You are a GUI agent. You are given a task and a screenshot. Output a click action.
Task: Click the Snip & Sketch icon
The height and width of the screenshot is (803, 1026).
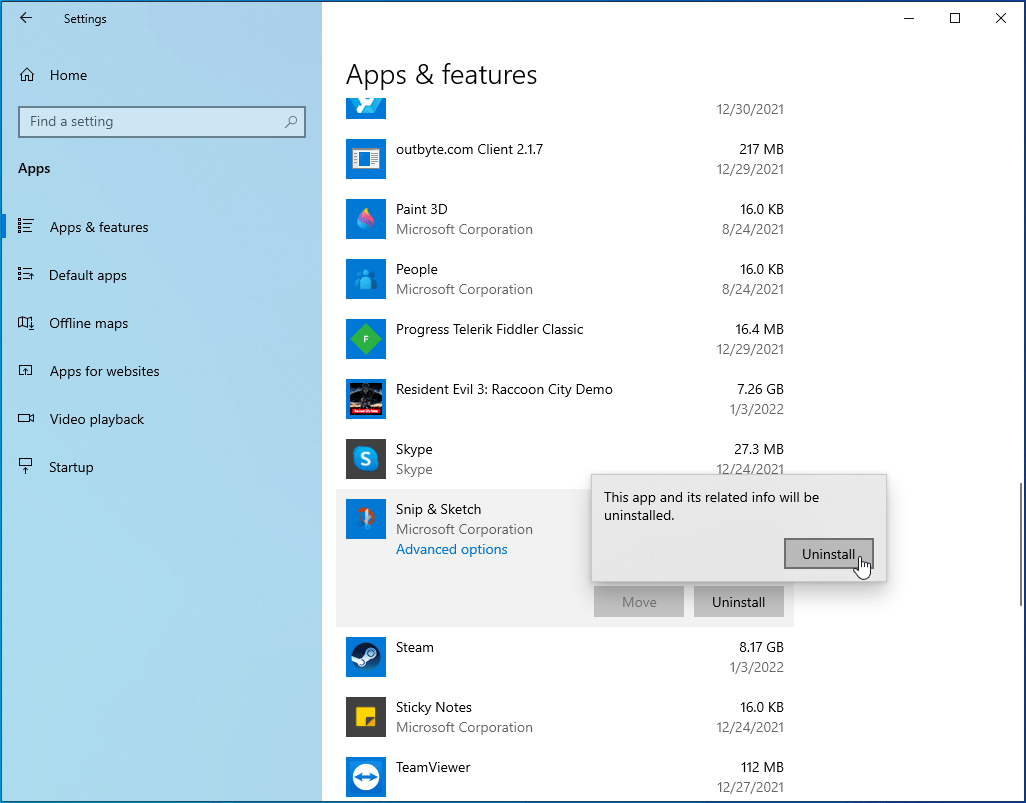click(366, 519)
